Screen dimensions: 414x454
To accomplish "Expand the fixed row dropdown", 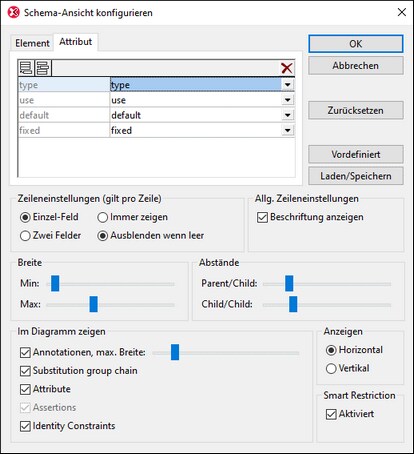I will pos(288,130).
